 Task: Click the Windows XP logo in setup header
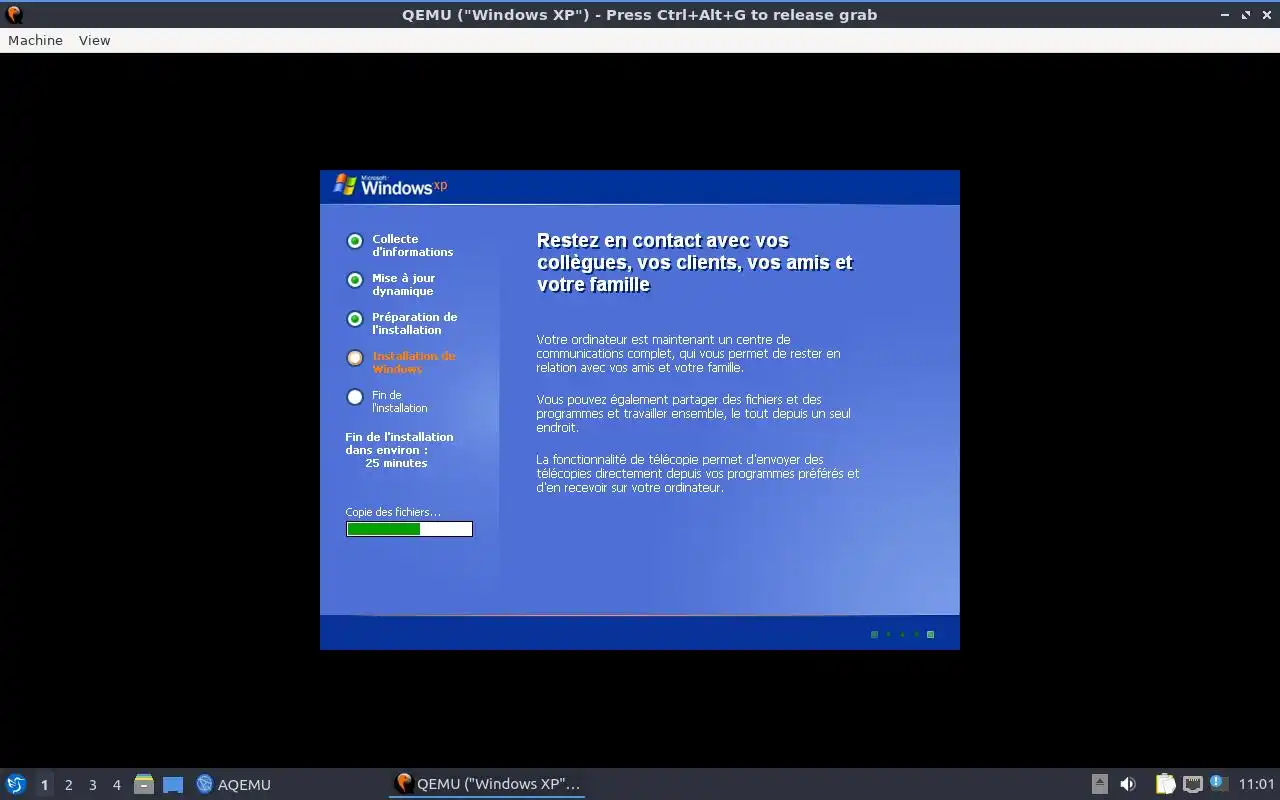(x=390, y=185)
